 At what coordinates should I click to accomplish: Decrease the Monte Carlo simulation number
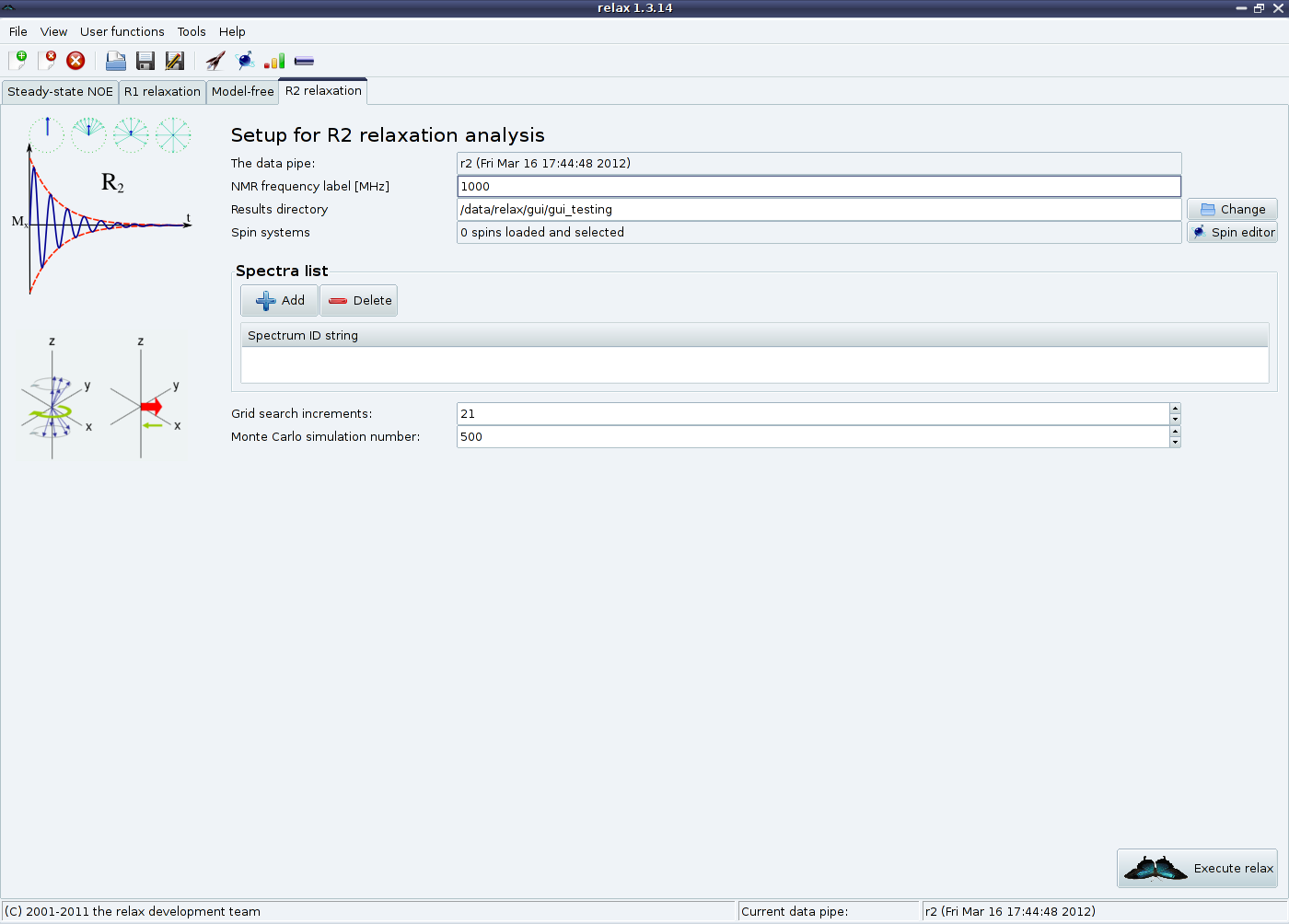(x=1175, y=443)
